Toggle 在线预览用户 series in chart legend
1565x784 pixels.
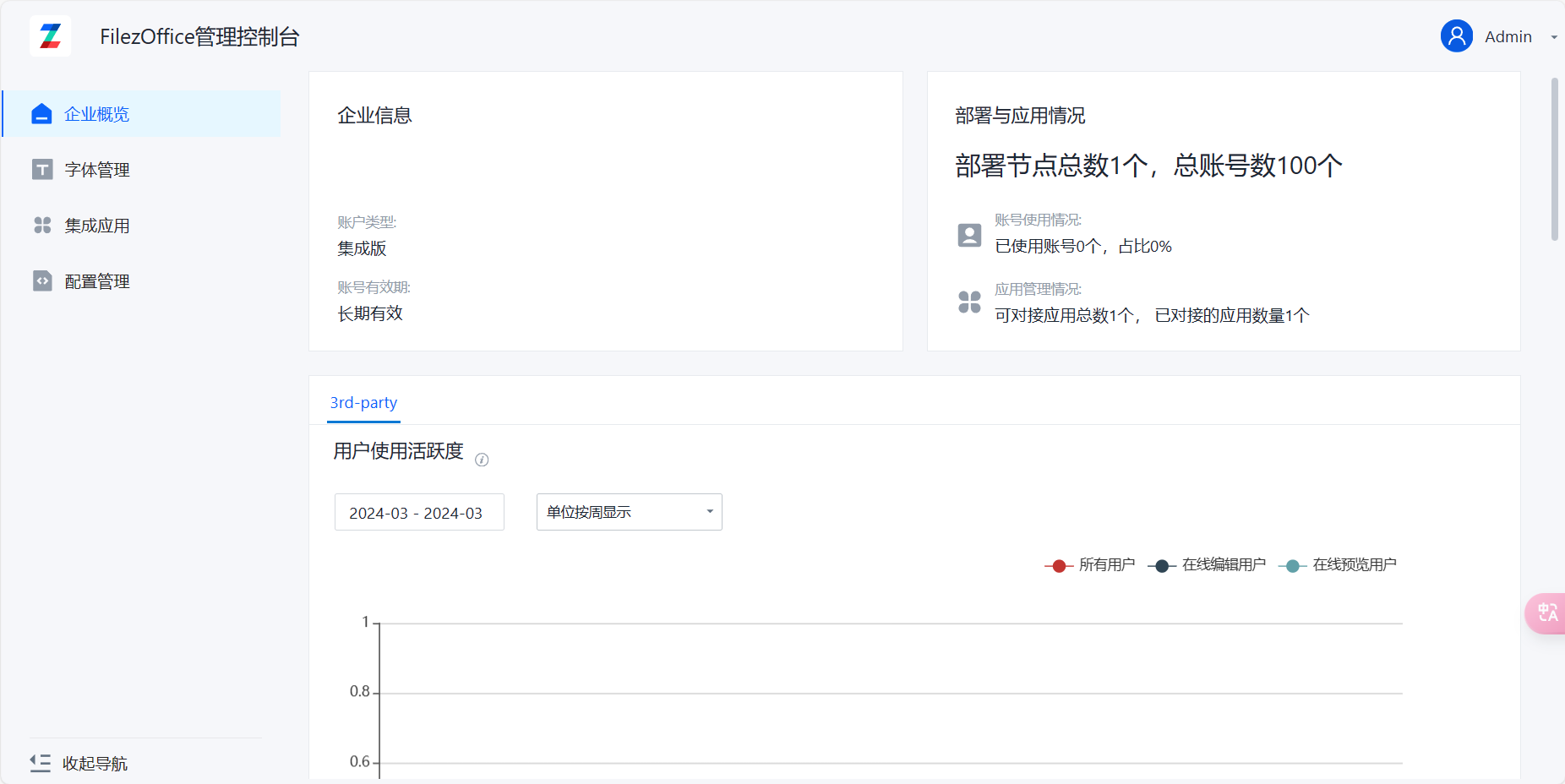point(1338,565)
